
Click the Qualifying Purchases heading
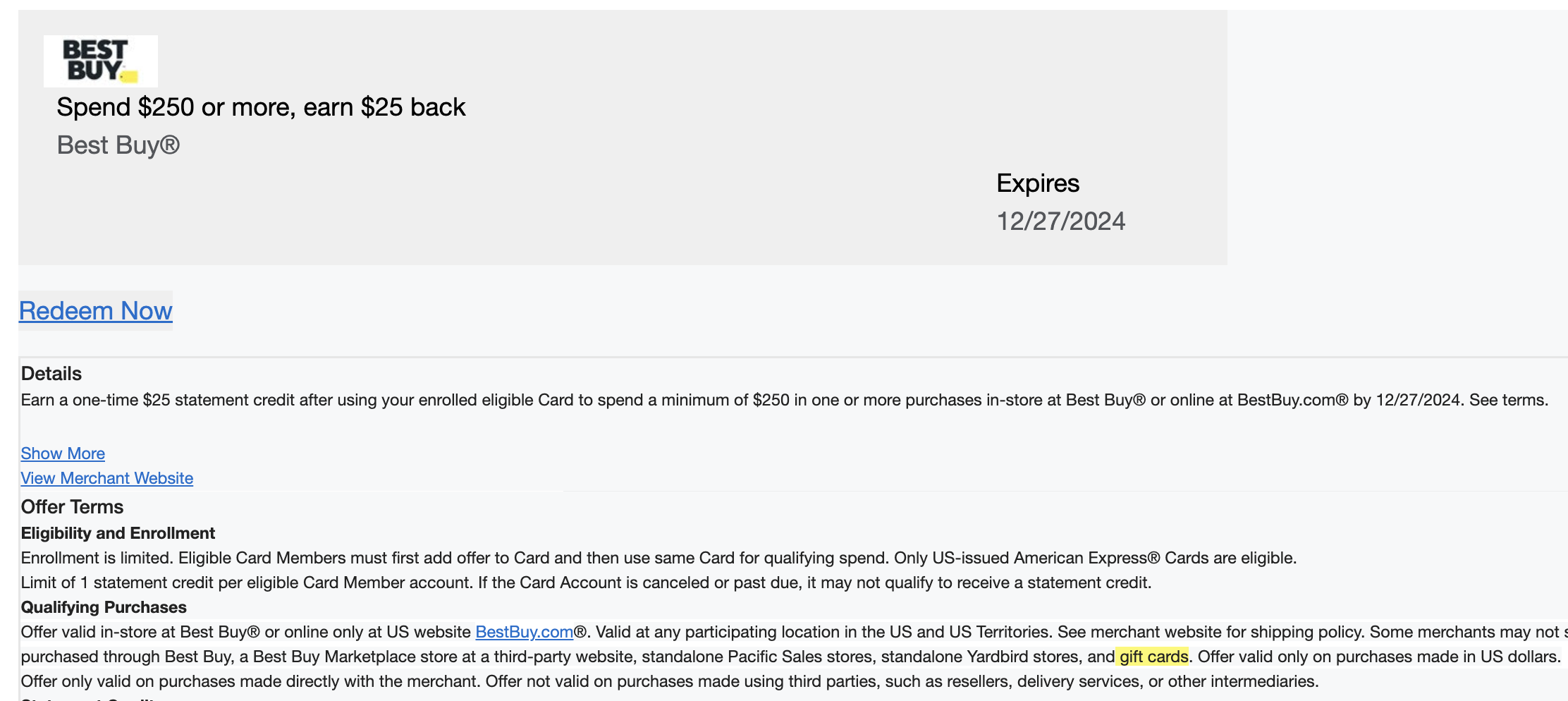(x=104, y=606)
